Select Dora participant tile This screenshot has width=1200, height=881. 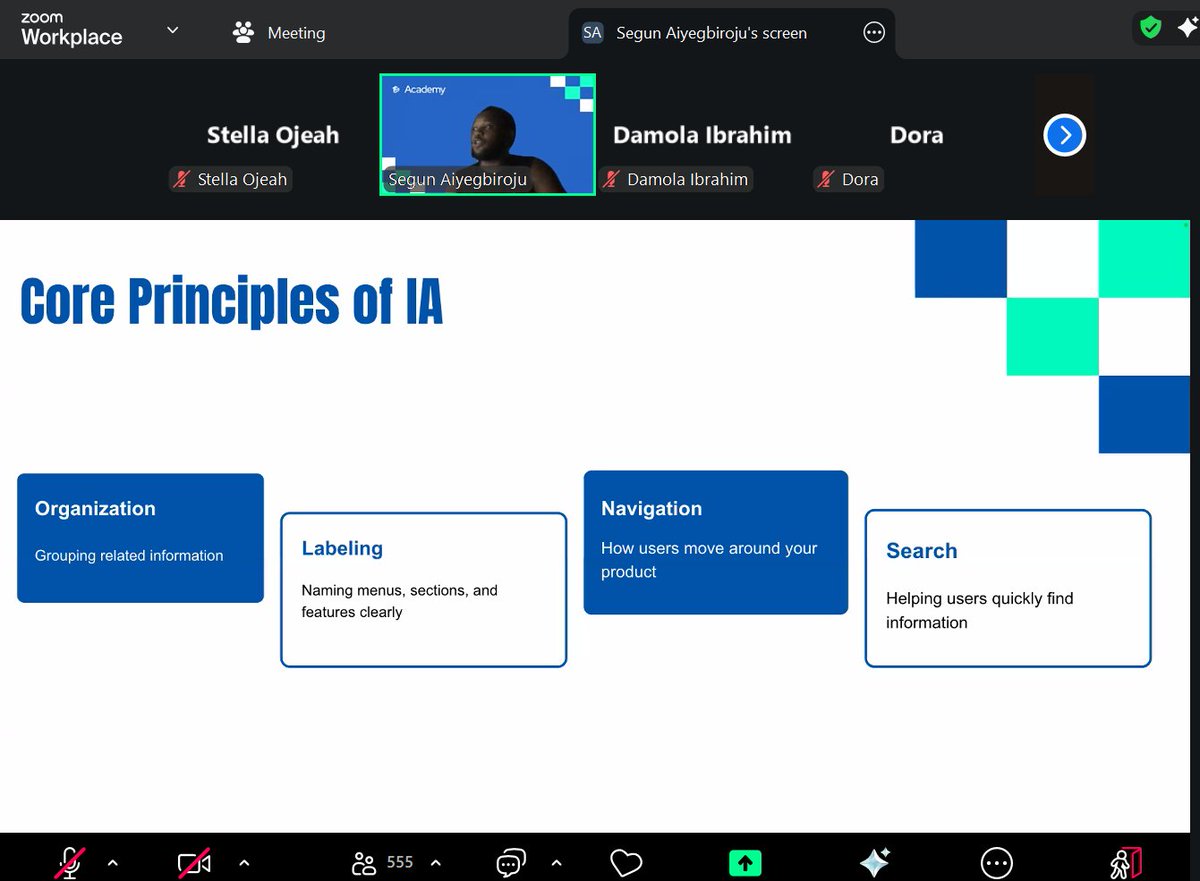[916, 135]
